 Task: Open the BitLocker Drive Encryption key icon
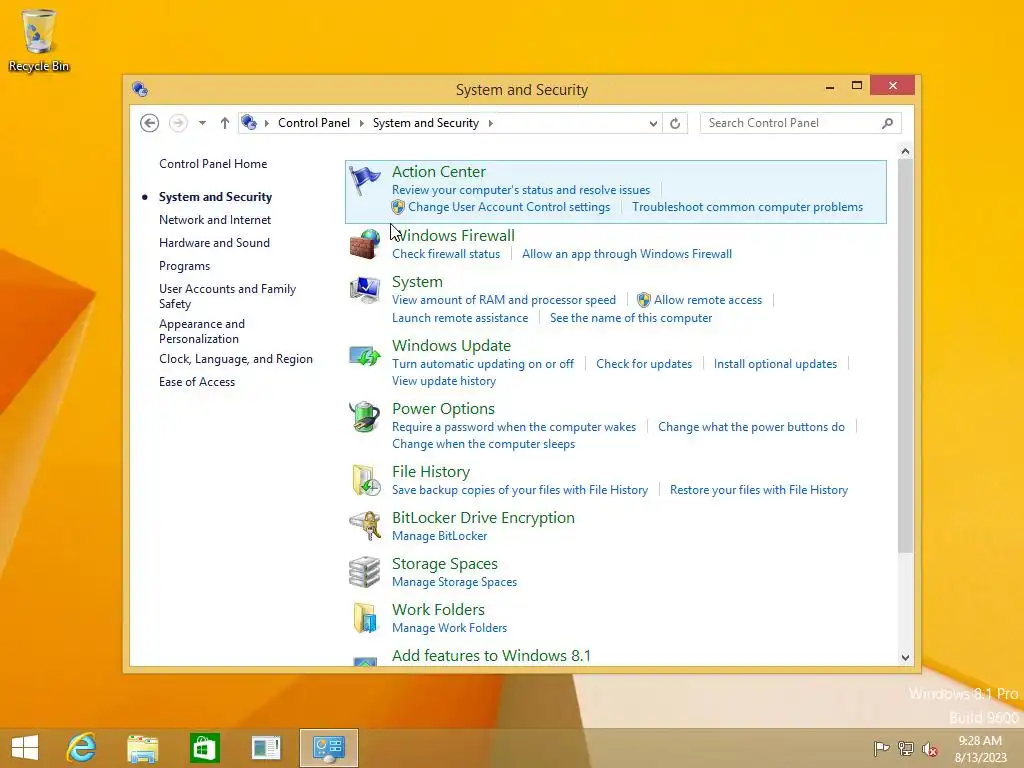[364, 526]
